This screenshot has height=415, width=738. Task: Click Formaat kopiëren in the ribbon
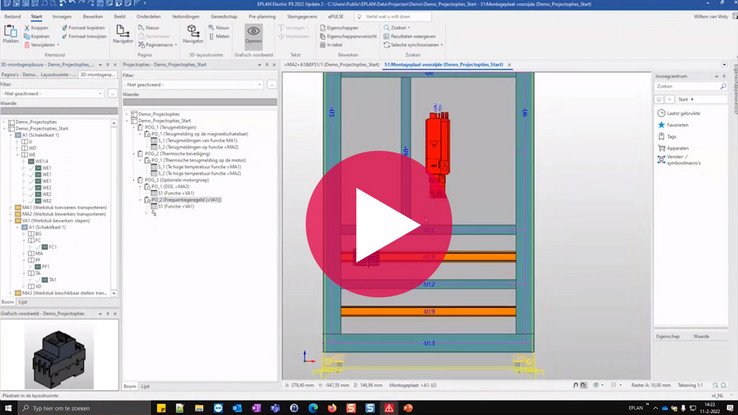[84, 28]
